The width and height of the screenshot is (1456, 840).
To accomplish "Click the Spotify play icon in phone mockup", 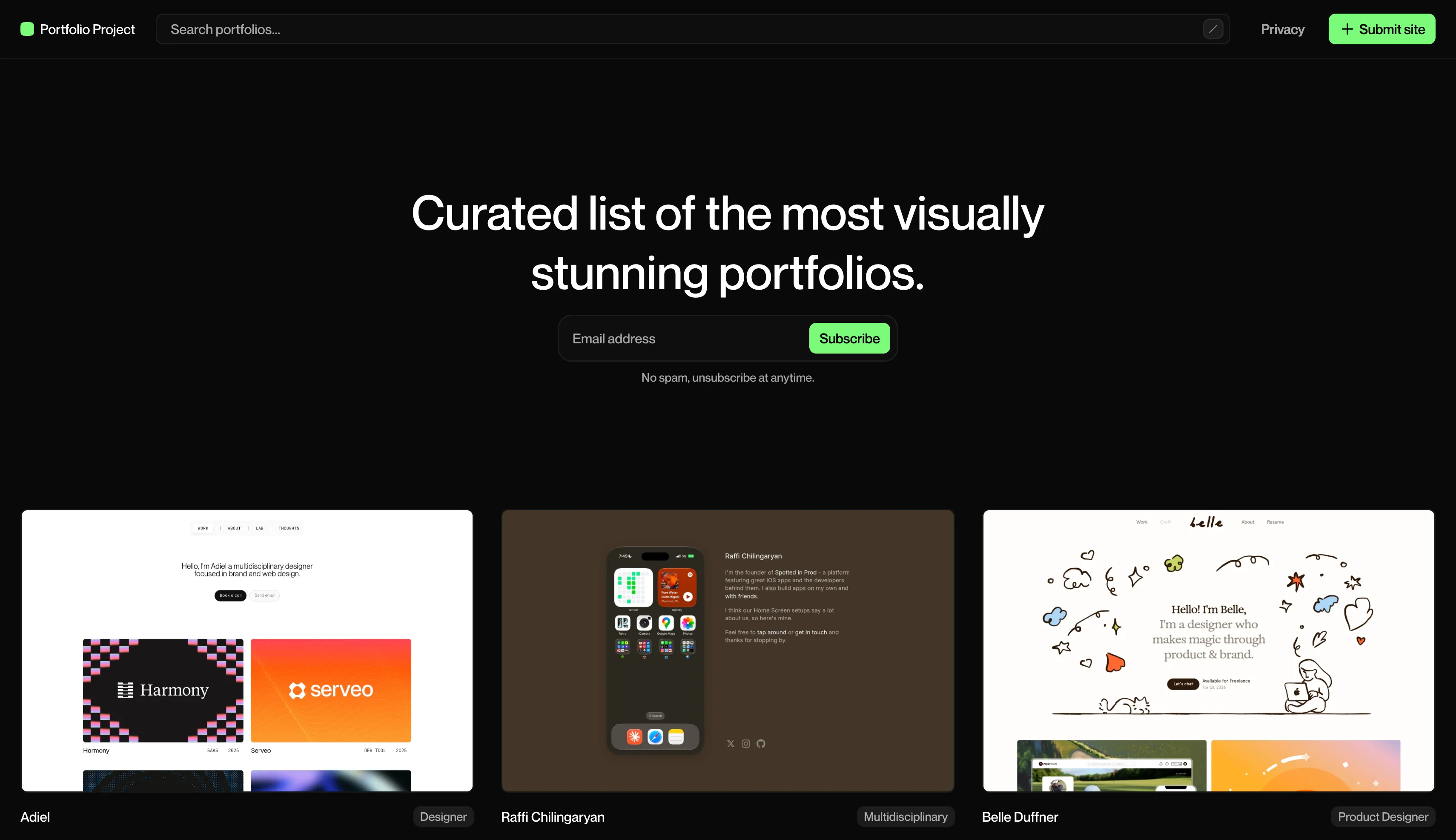I will click(x=688, y=596).
